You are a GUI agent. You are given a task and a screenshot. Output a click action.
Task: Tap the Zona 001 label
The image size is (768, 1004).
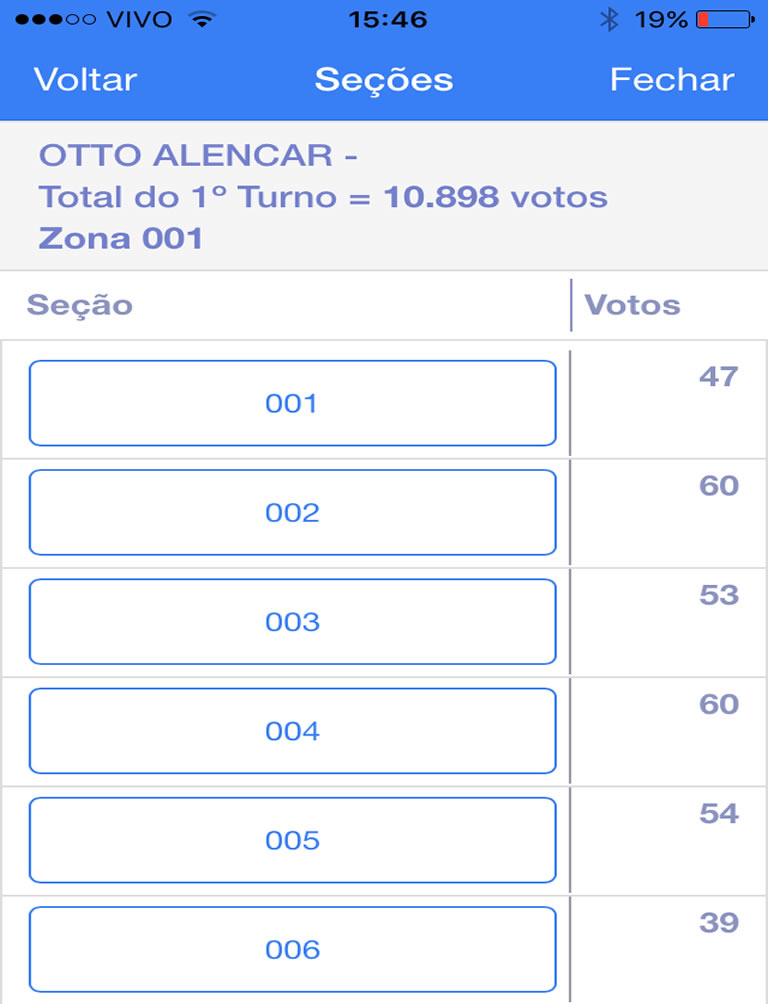point(120,238)
